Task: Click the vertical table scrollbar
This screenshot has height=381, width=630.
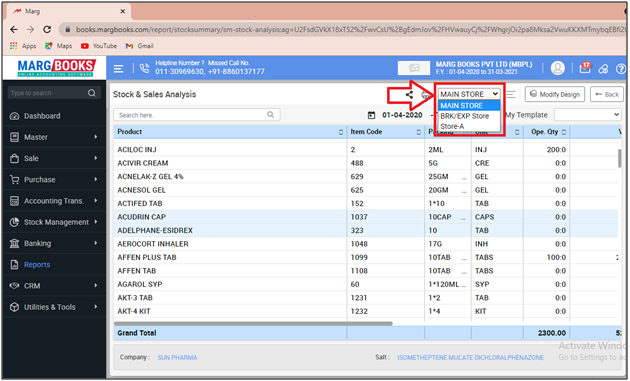Action: (620, 158)
